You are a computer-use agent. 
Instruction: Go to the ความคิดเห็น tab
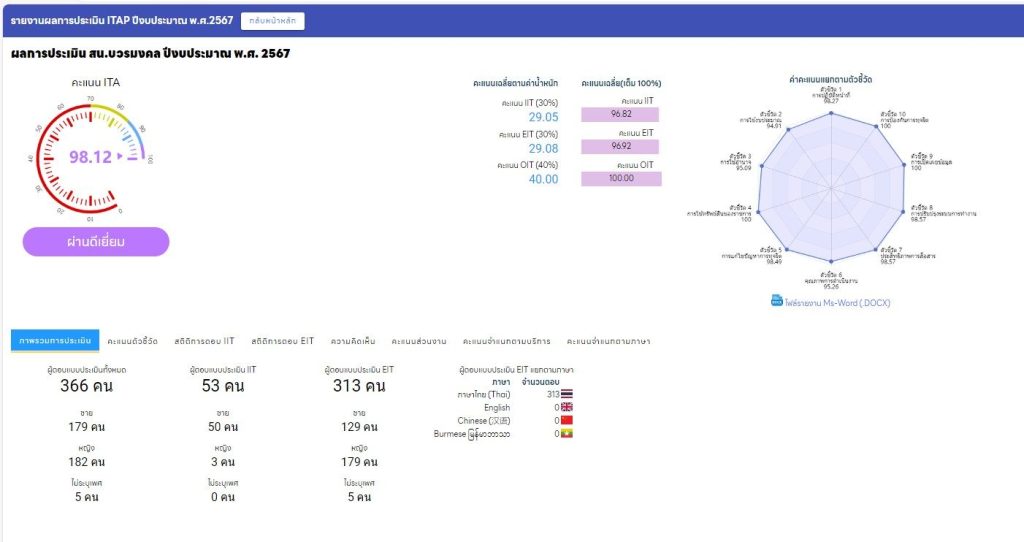click(353, 341)
